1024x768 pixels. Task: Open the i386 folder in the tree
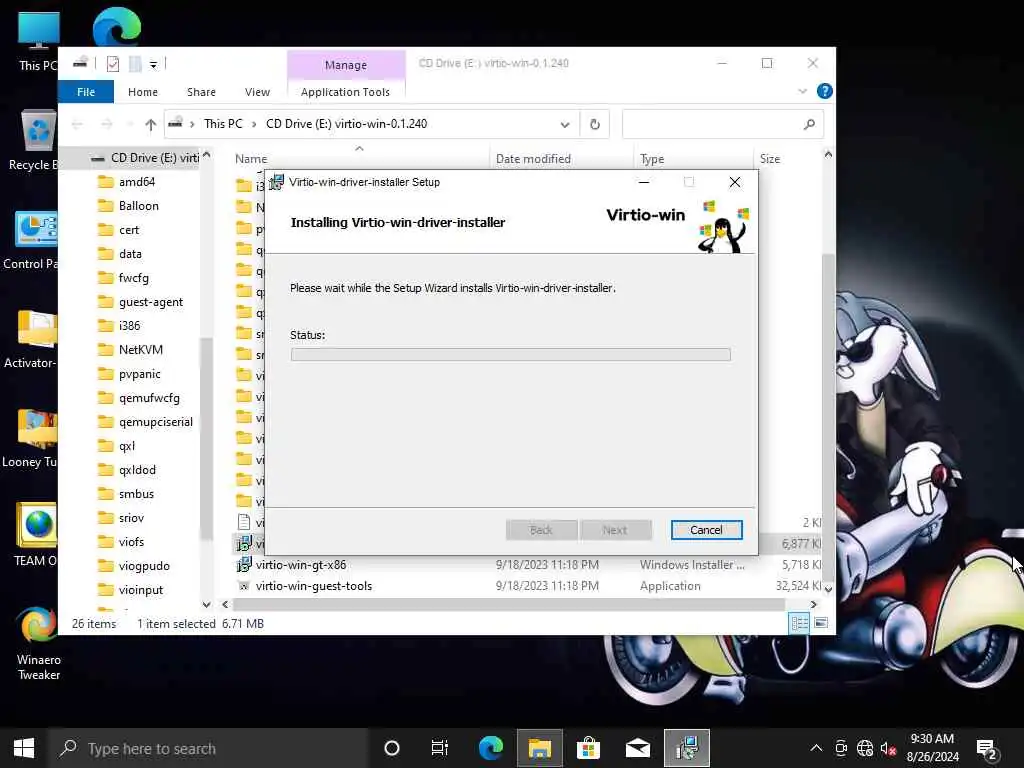pyautogui.click(x=129, y=326)
